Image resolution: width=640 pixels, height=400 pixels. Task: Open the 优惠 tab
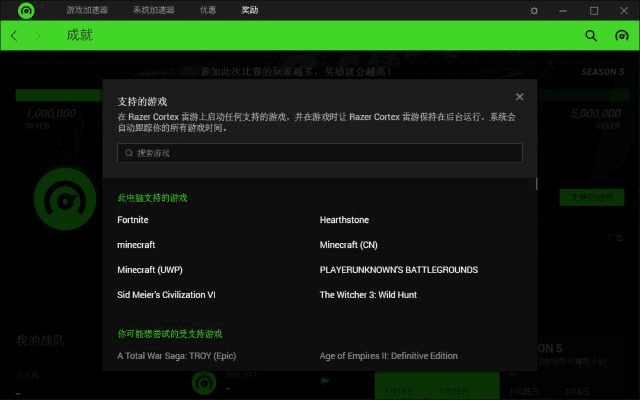click(208, 10)
